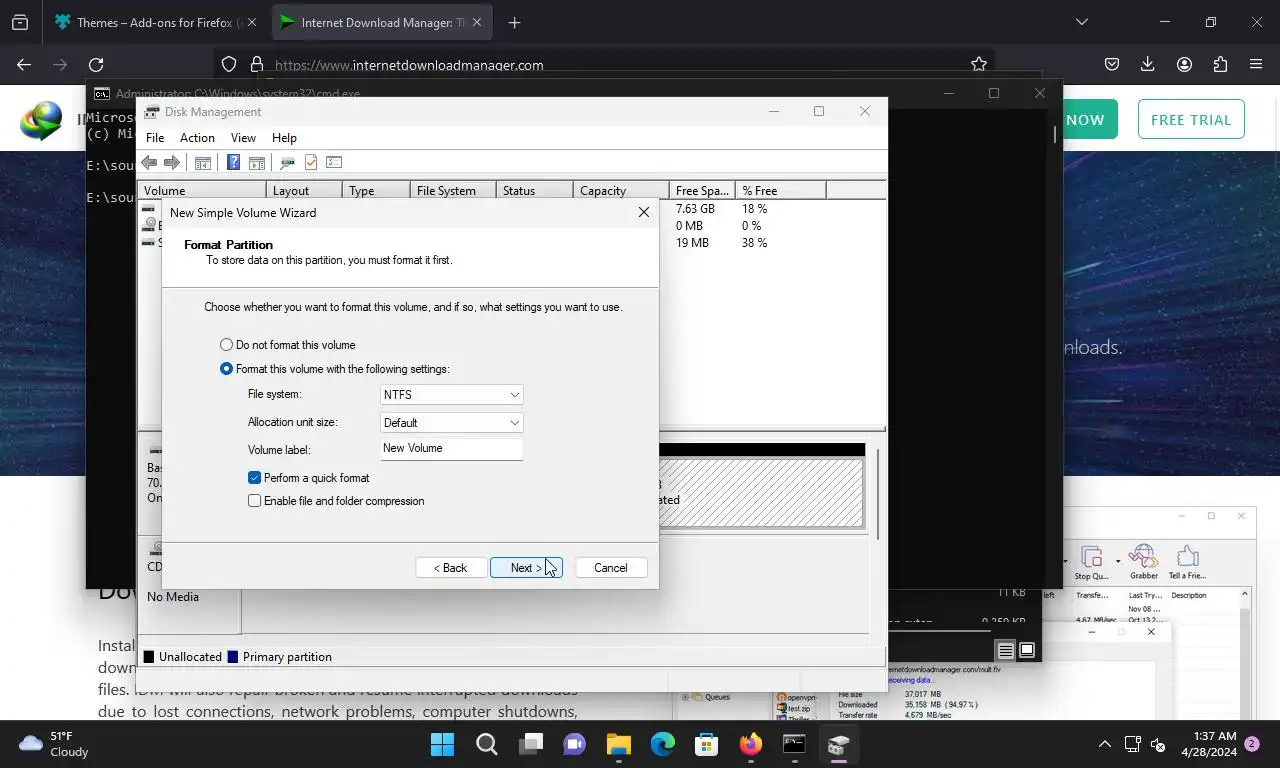Click Firefox back navigation arrow
1280x768 pixels.
24,64
